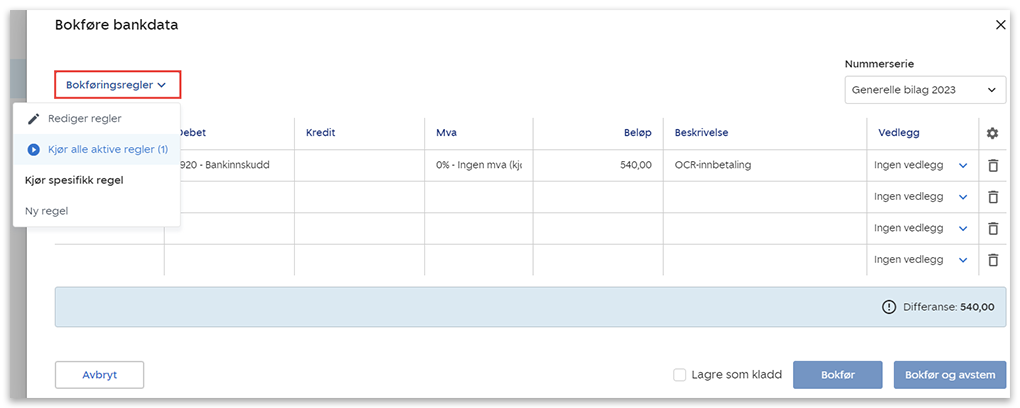Enable the Lagre som kladd checkbox
The width and height of the screenshot is (1020, 408).
pyautogui.click(x=680, y=375)
